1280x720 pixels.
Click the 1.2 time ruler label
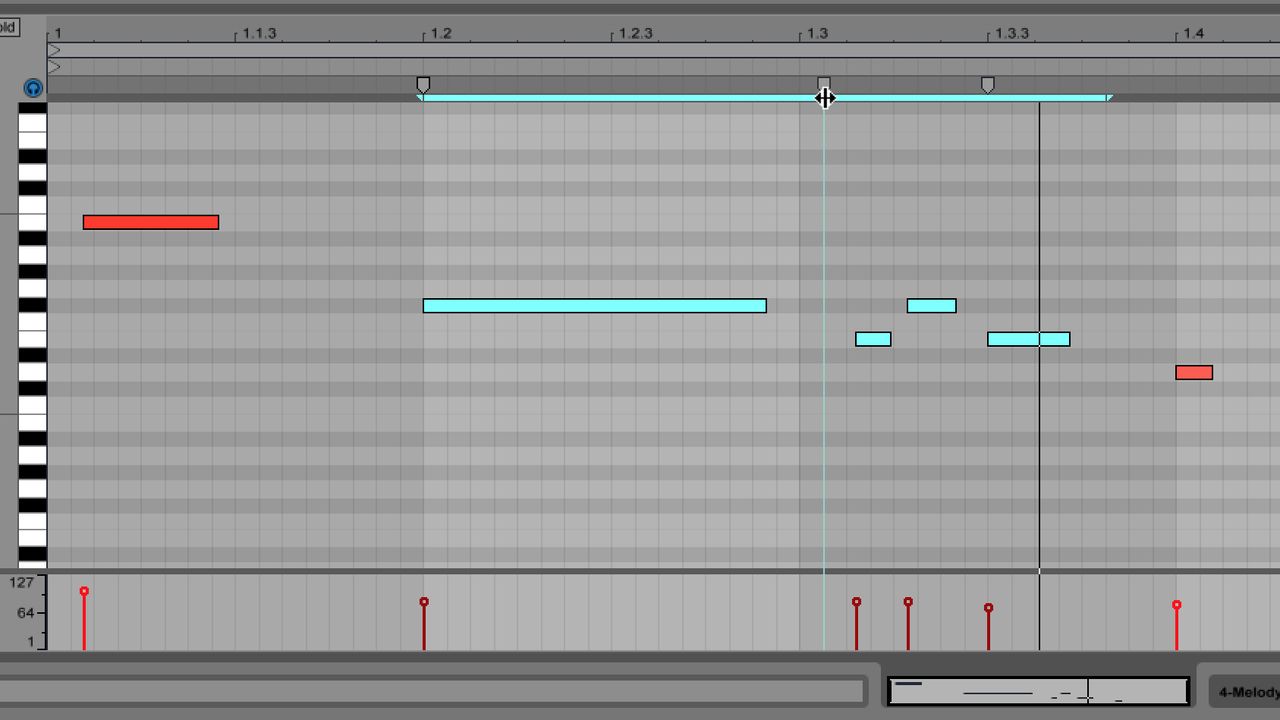pyautogui.click(x=441, y=33)
